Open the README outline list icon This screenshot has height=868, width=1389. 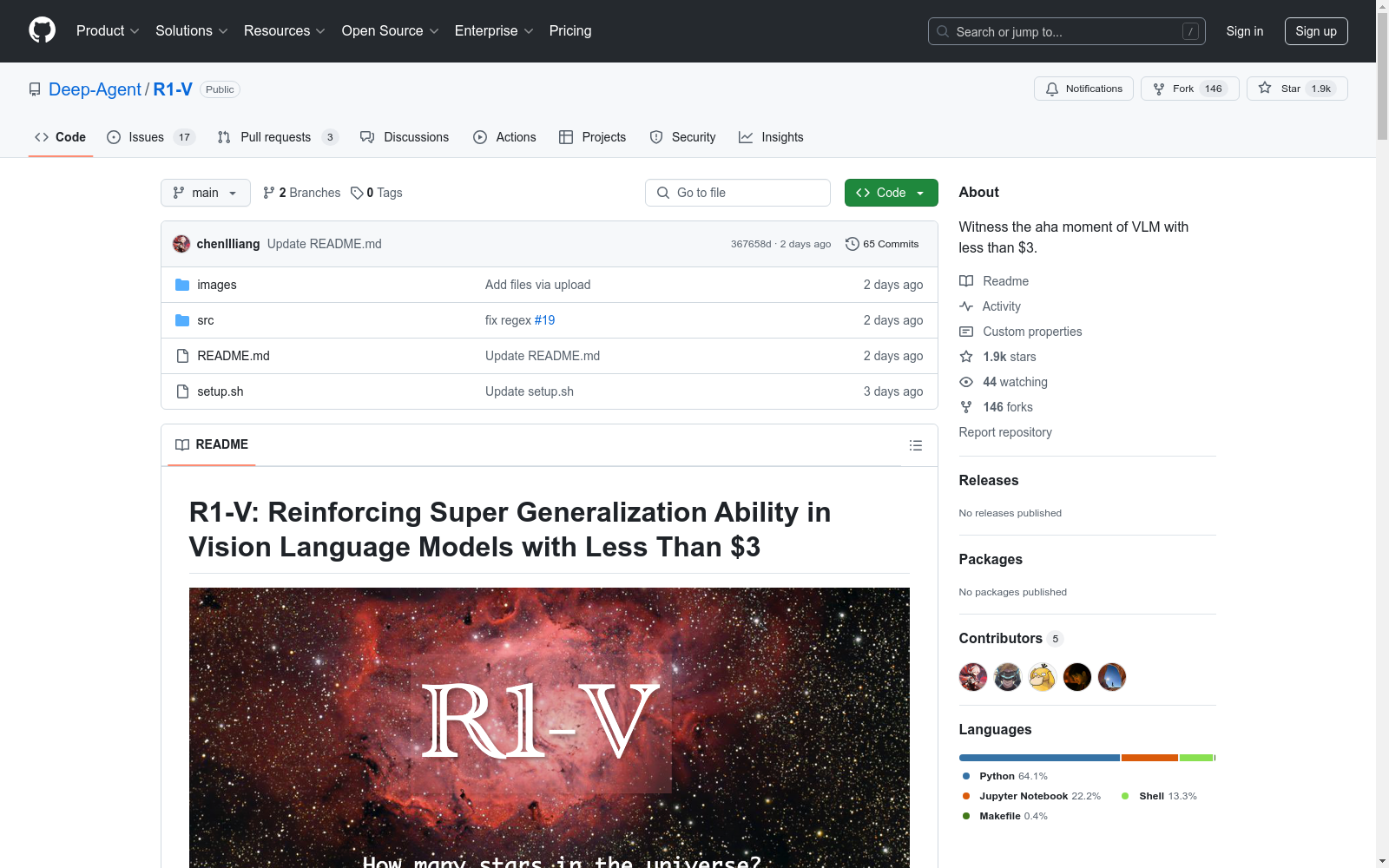pyautogui.click(x=915, y=445)
